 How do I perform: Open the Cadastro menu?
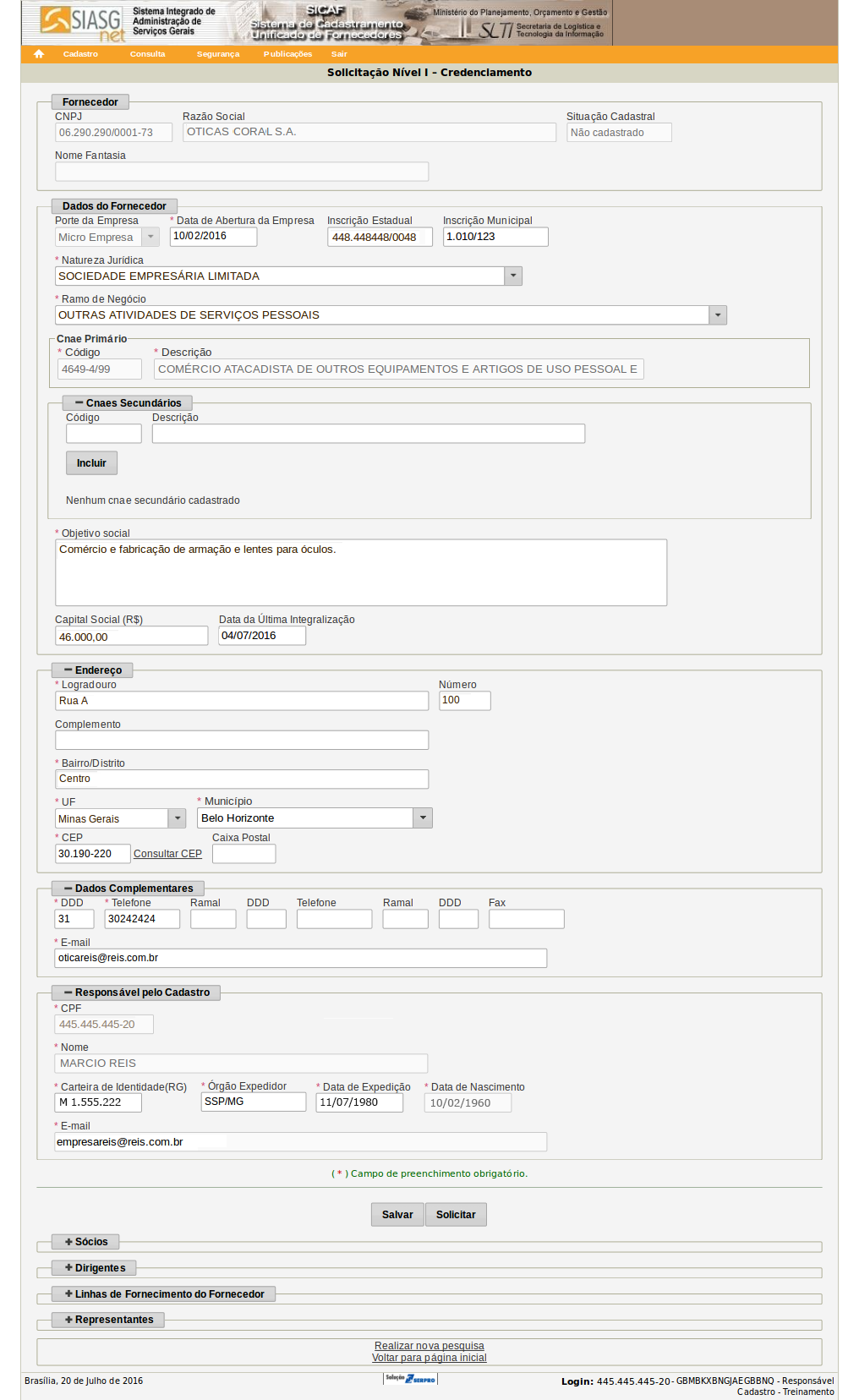pos(80,54)
